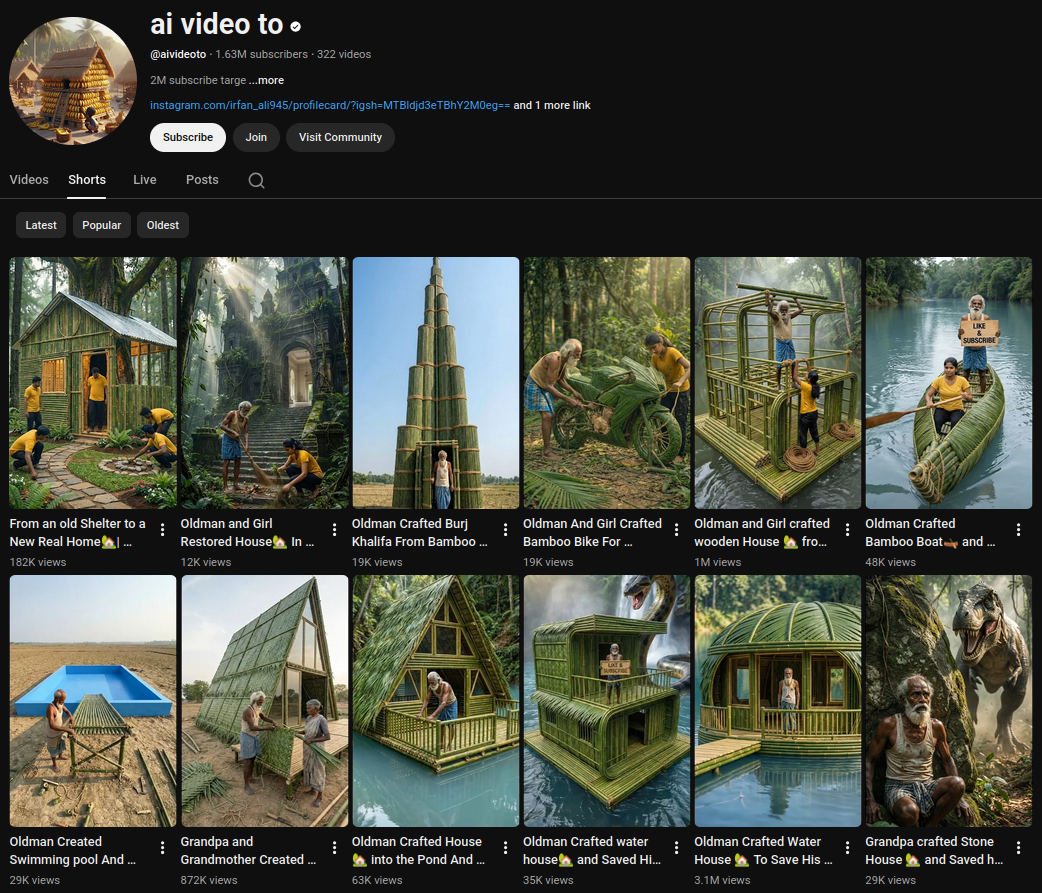The width and height of the screenshot is (1042, 893).
Task: Play the bamboo shelter house short thumbnail
Action: point(93,383)
